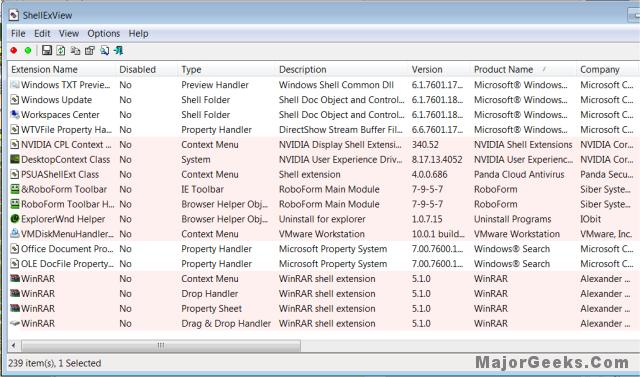The width and height of the screenshot is (640, 377).
Task: Sort by Description column header
Action: pyautogui.click(x=342, y=69)
